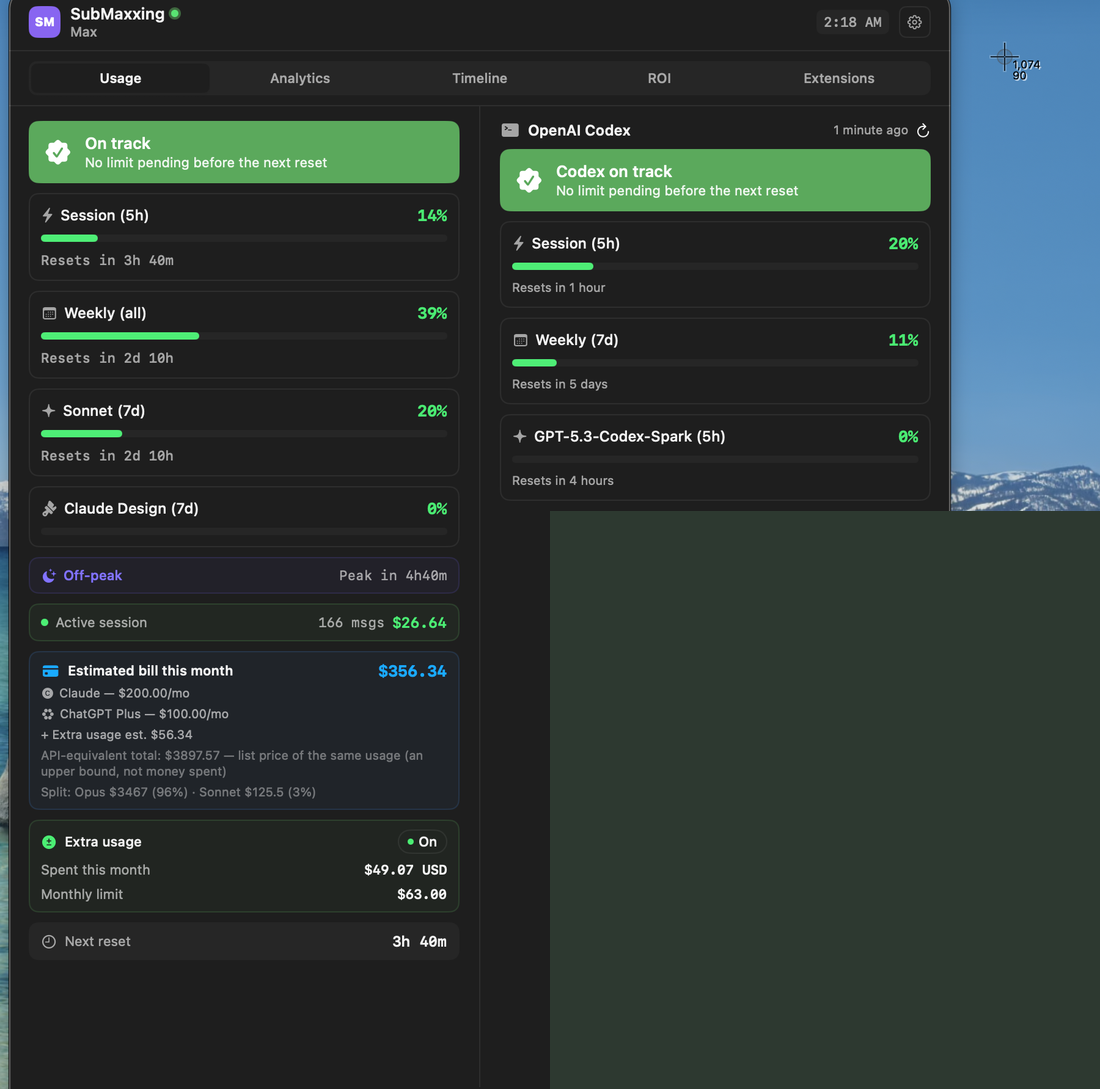Click the terminal icon beside OpenAI Codex
Image resolution: width=1100 pixels, height=1089 pixels.
(x=510, y=131)
